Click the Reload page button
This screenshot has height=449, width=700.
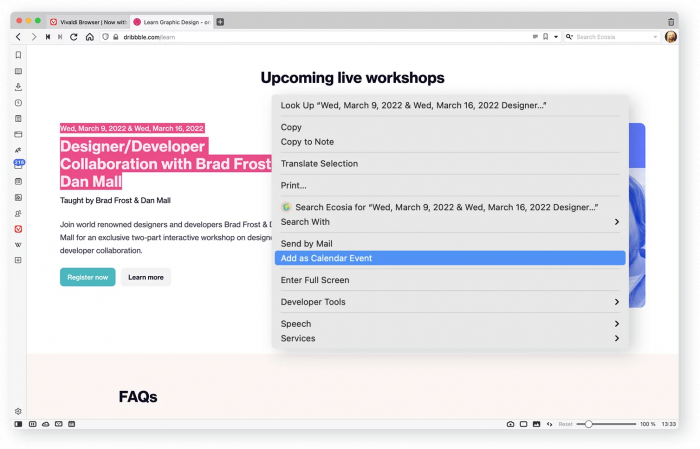point(74,36)
